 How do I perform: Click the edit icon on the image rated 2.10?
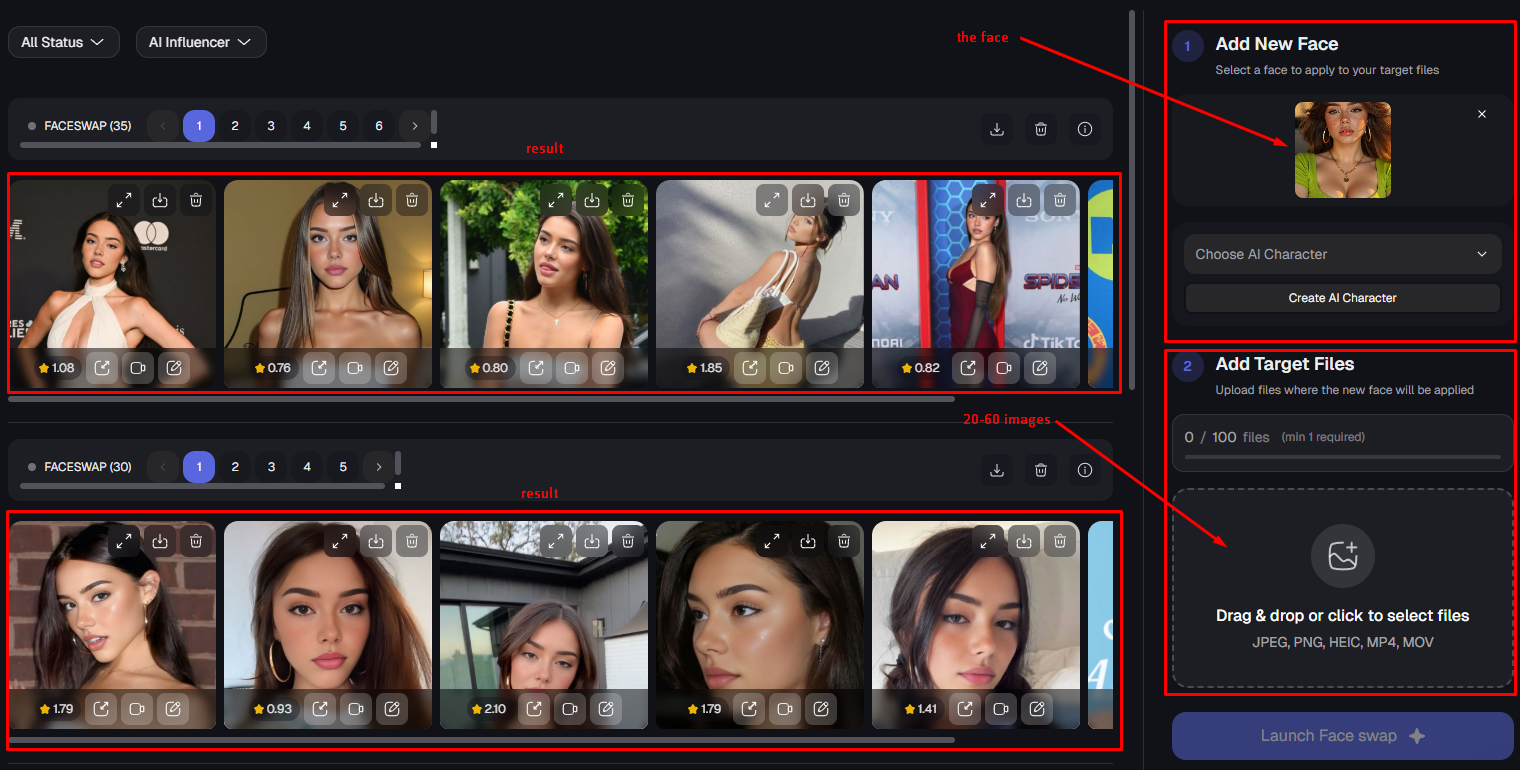pyautogui.click(x=606, y=709)
